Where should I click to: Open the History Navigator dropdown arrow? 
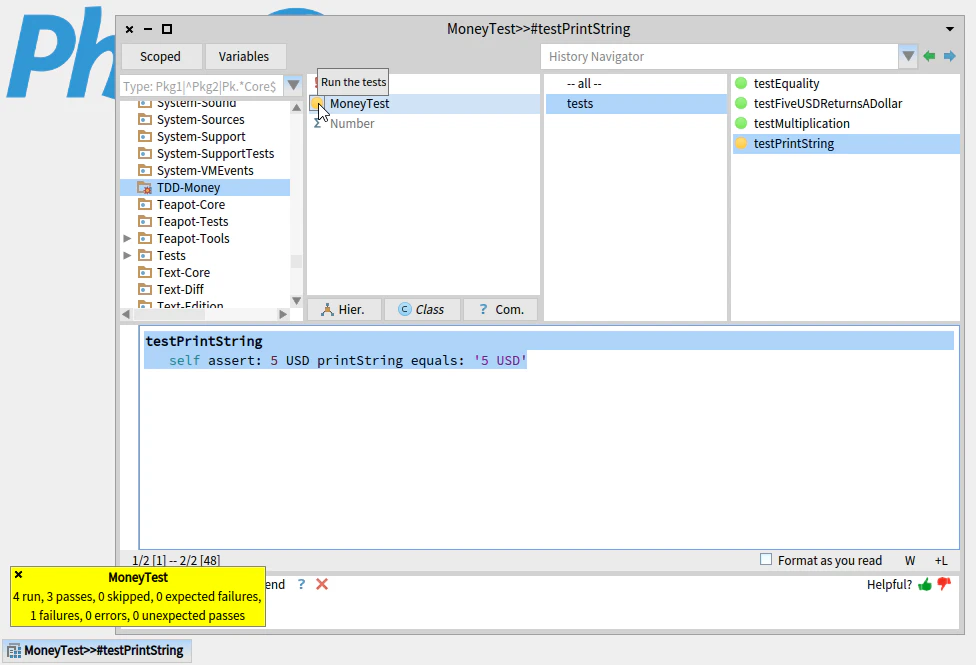coord(908,57)
